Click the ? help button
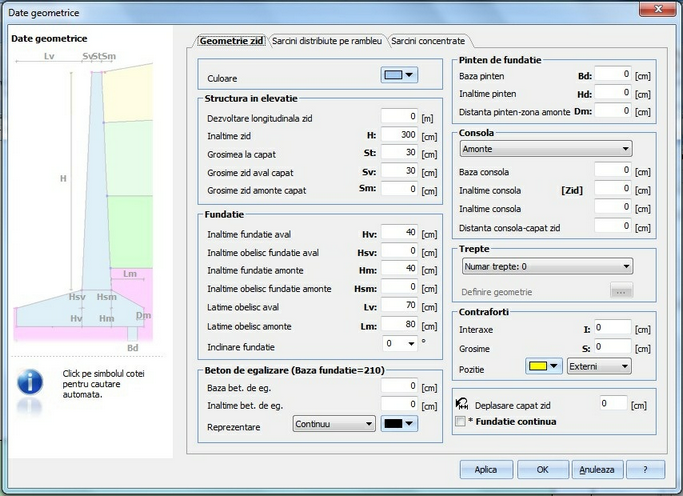Image resolution: width=683 pixels, height=496 pixels. 646,469
